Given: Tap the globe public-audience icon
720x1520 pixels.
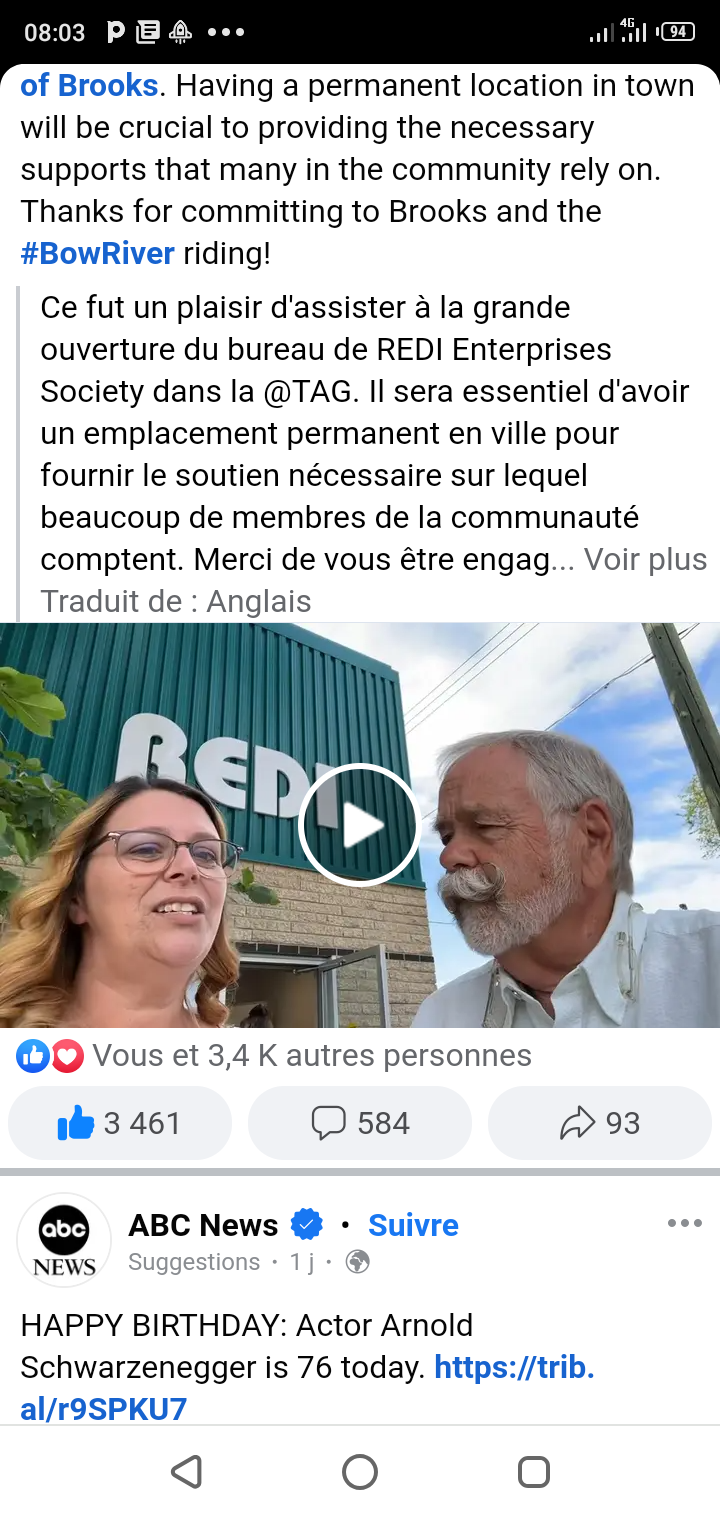Looking at the screenshot, I should point(357,1262).
